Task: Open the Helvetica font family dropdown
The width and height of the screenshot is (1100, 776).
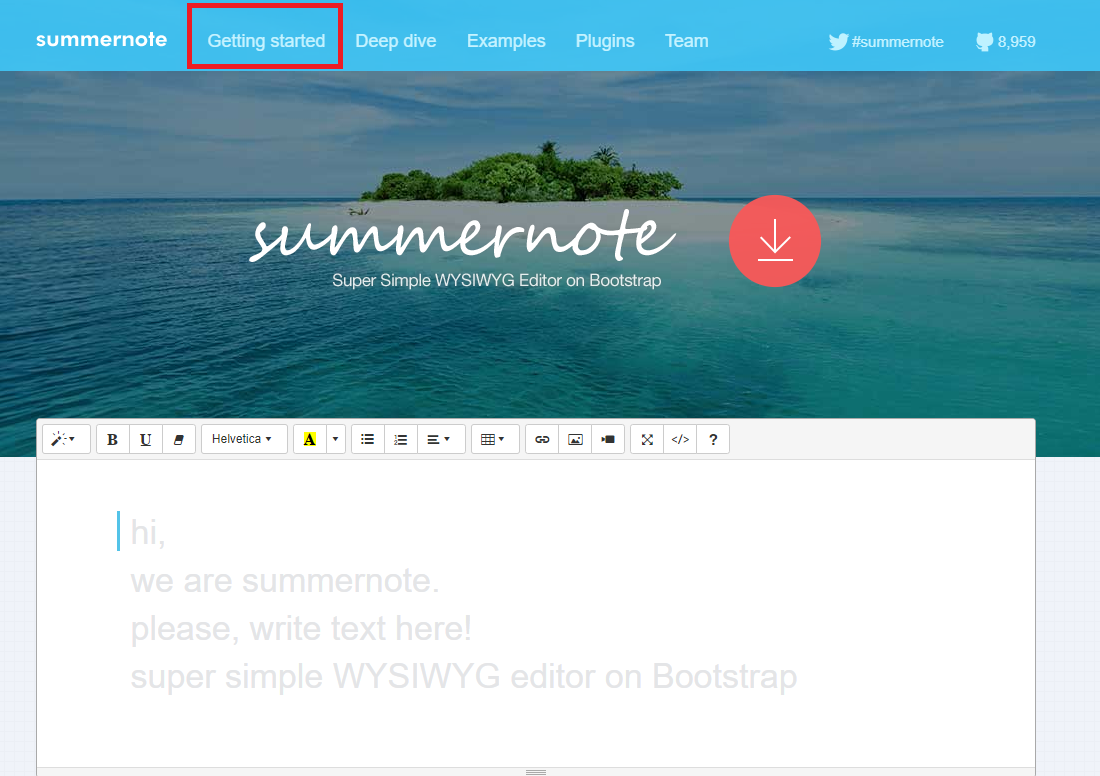Action: tap(243, 439)
